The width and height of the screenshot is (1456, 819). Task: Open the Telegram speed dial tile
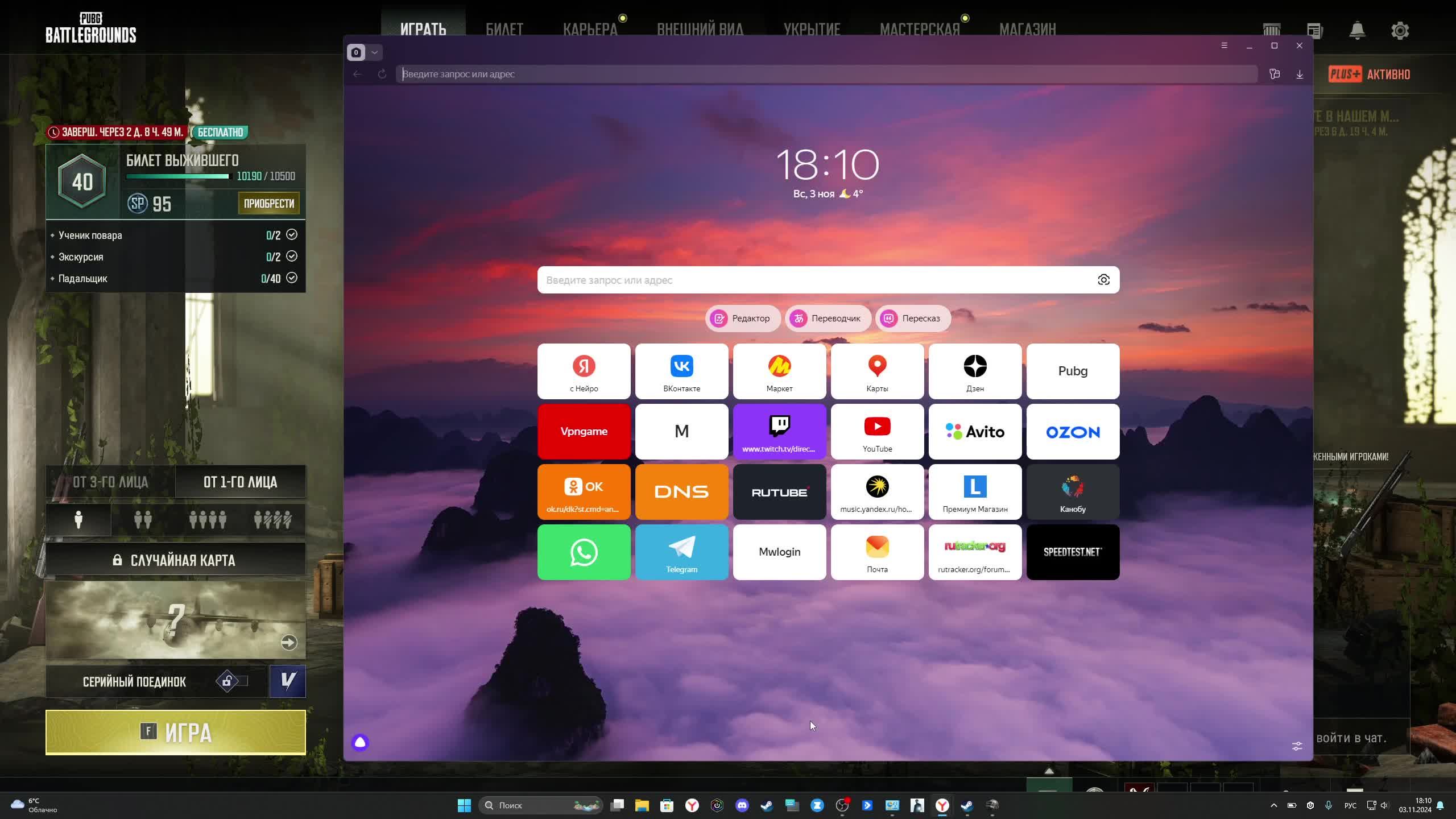click(x=681, y=552)
